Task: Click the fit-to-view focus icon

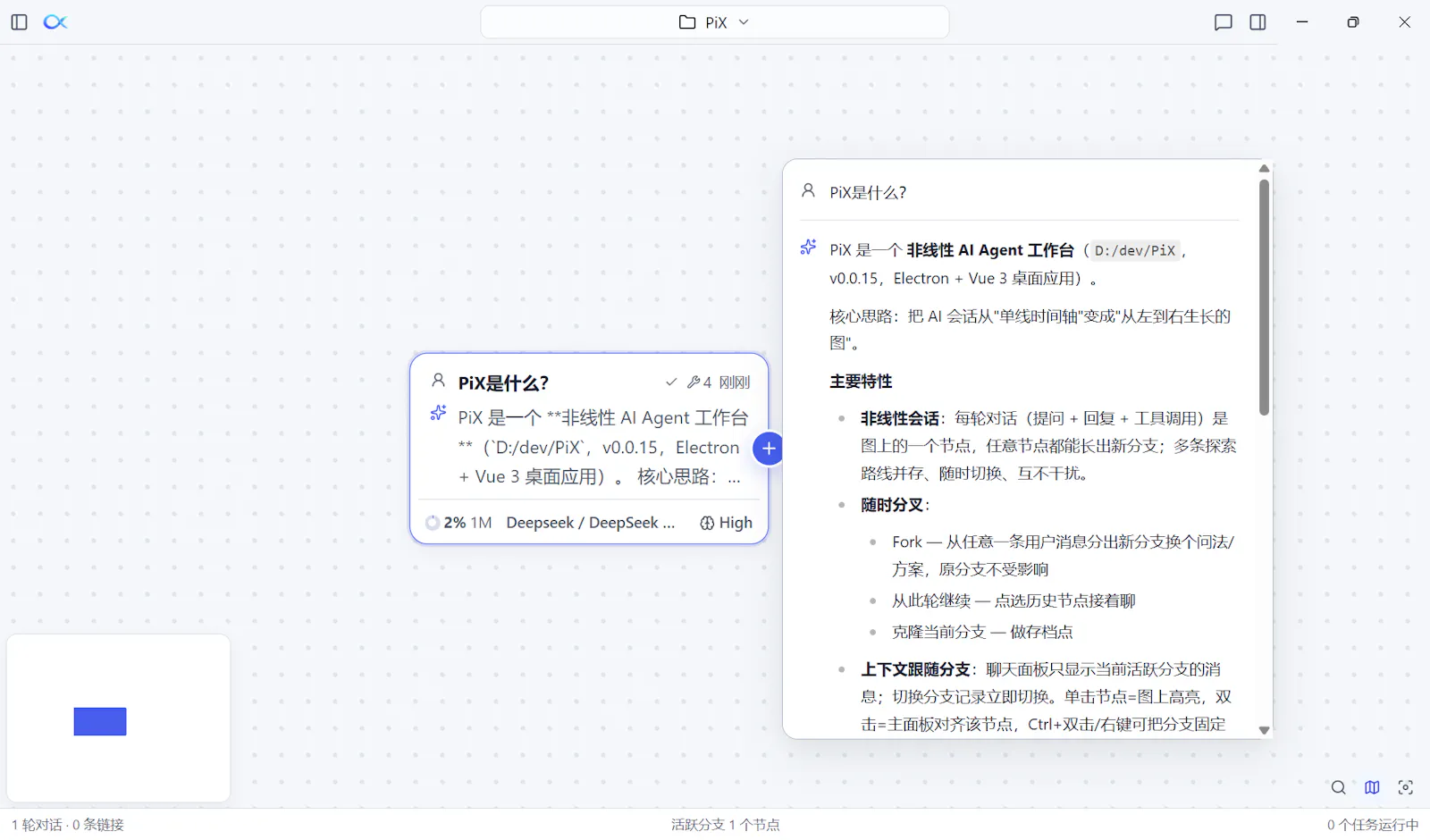Action: tap(1406, 787)
